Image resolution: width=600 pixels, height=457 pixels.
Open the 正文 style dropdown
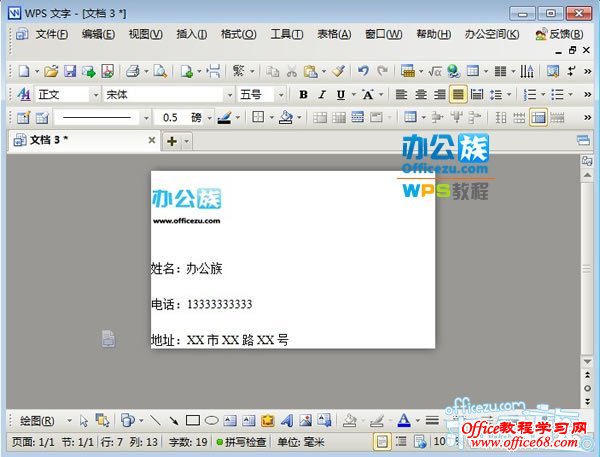pos(96,95)
